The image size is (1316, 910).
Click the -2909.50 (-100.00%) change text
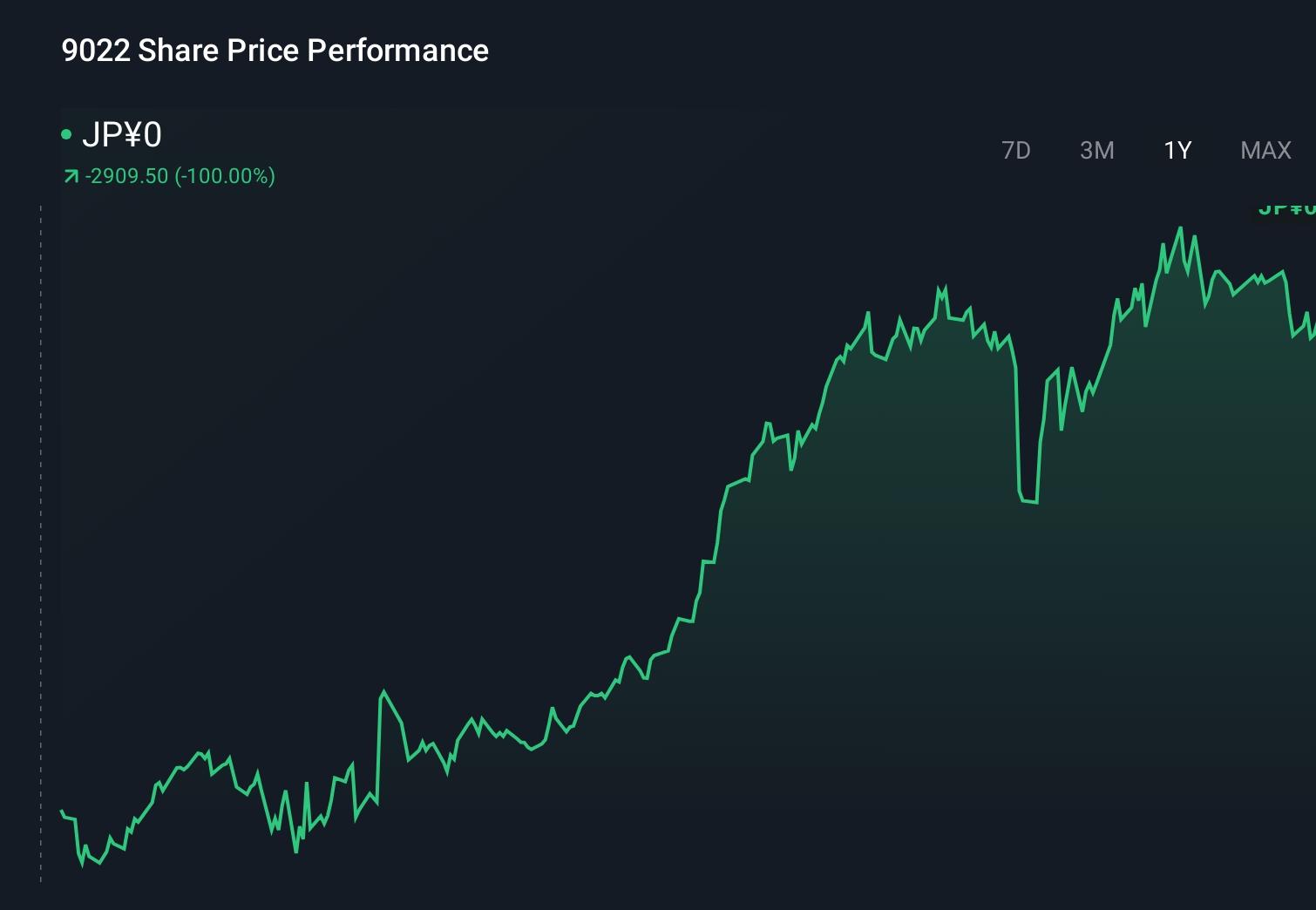pyautogui.click(x=179, y=176)
